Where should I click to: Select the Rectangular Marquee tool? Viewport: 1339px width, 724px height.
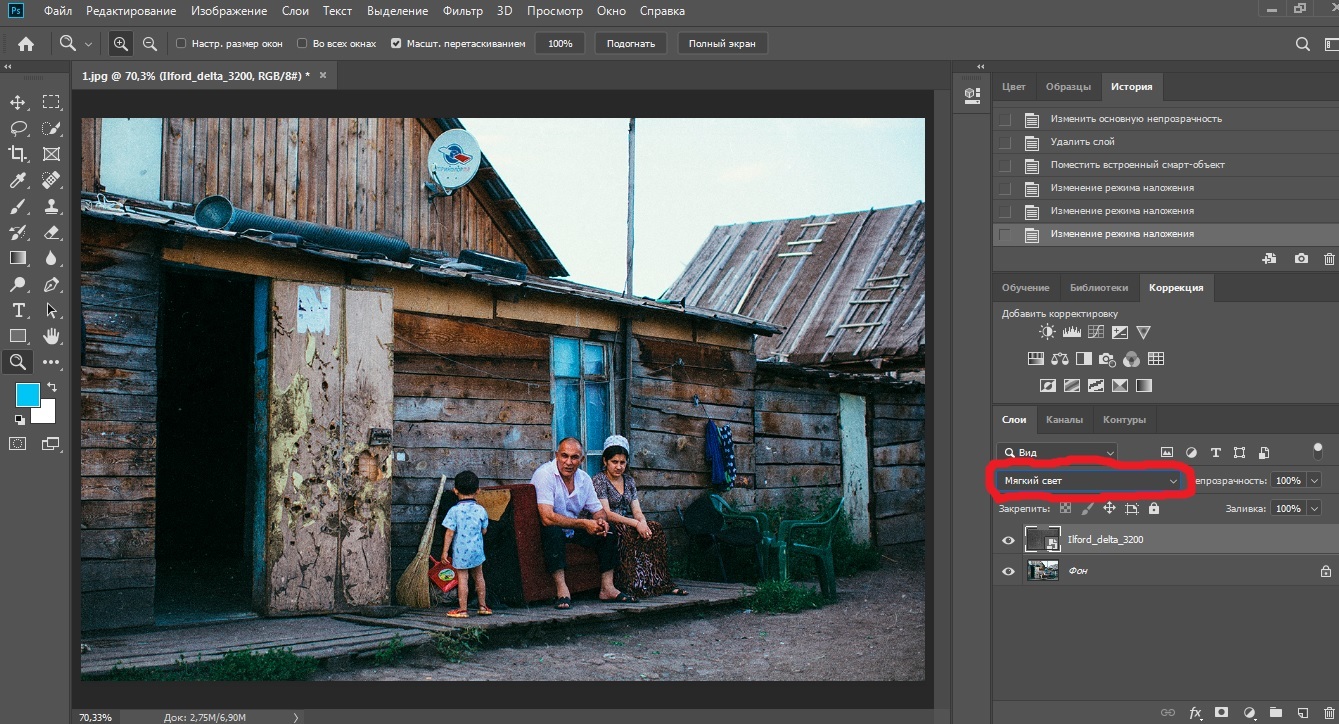point(51,102)
